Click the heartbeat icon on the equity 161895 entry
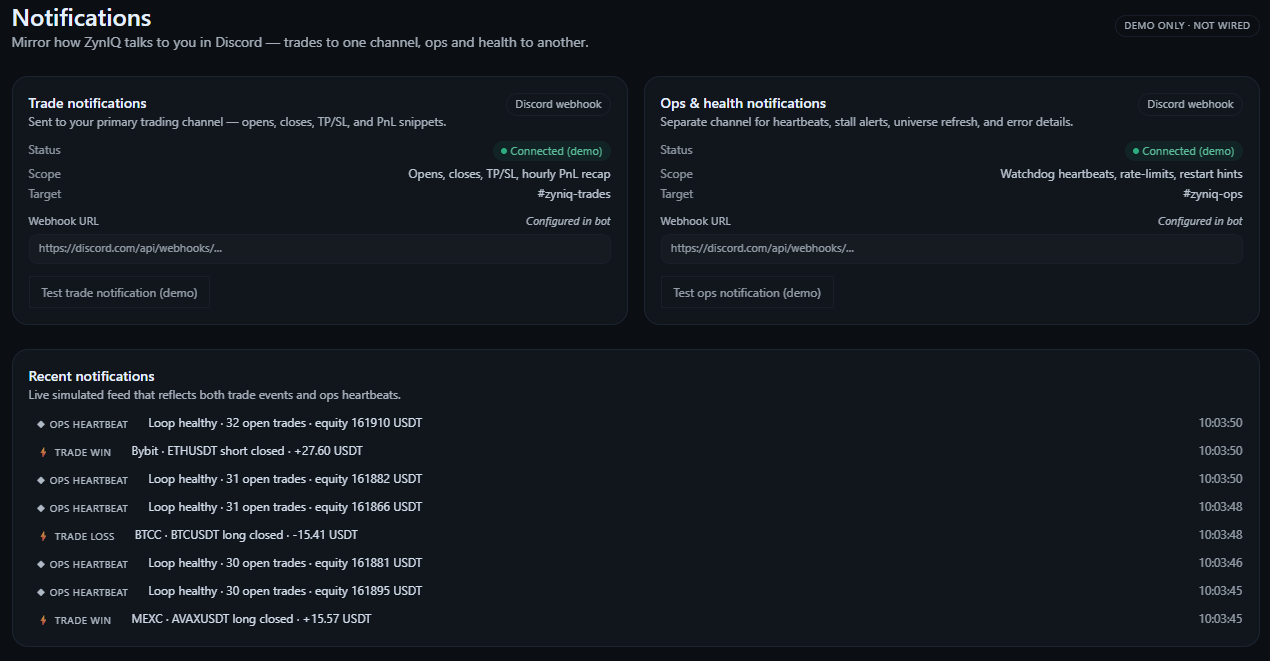 click(40, 591)
